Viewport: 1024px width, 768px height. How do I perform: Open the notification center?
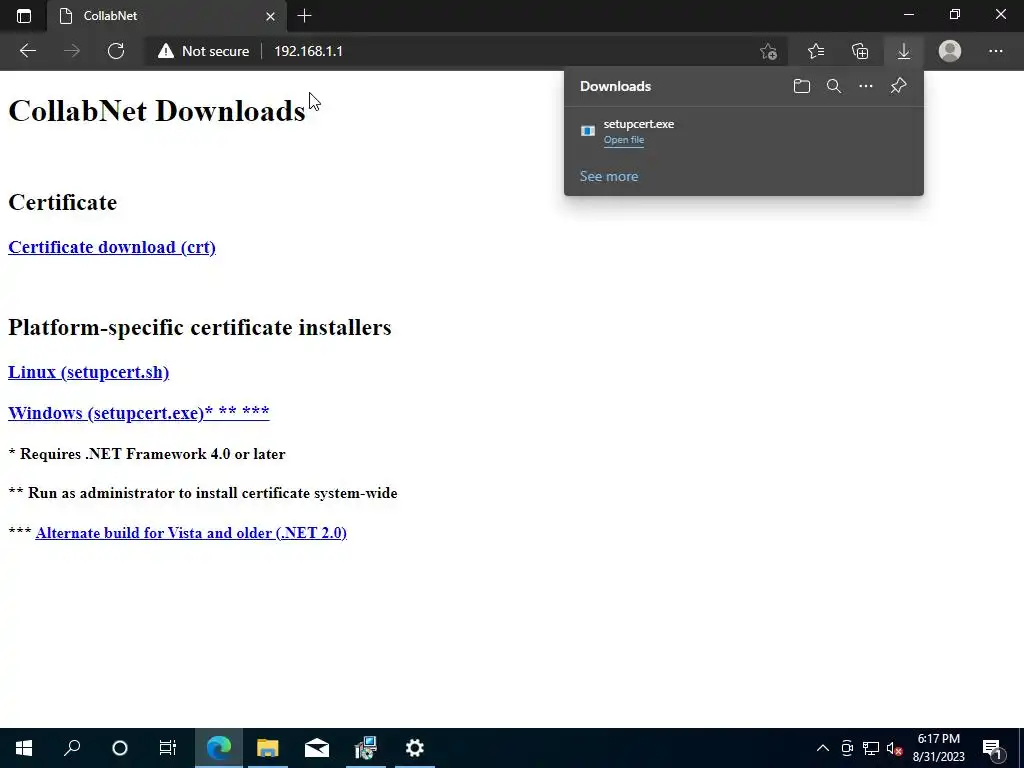(993, 748)
